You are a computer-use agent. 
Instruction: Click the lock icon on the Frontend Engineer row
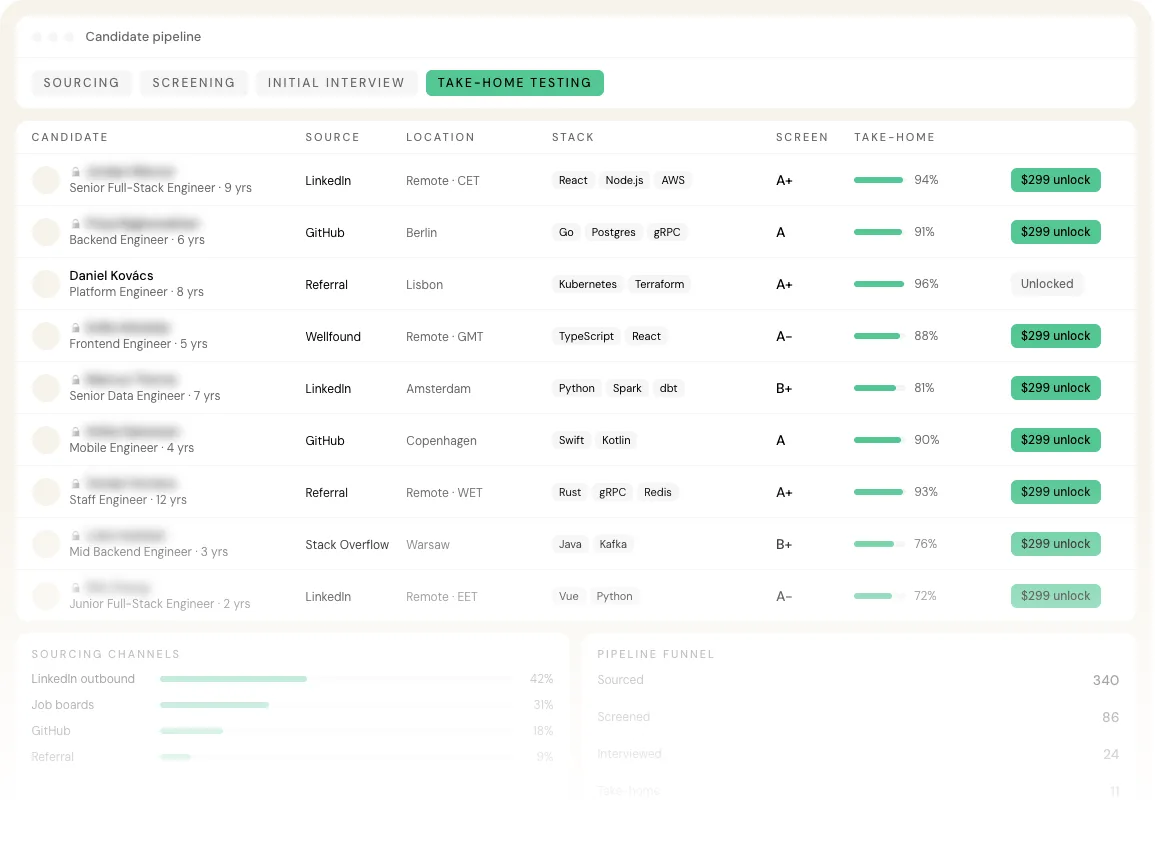pyautogui.click(x=75, y=328)
